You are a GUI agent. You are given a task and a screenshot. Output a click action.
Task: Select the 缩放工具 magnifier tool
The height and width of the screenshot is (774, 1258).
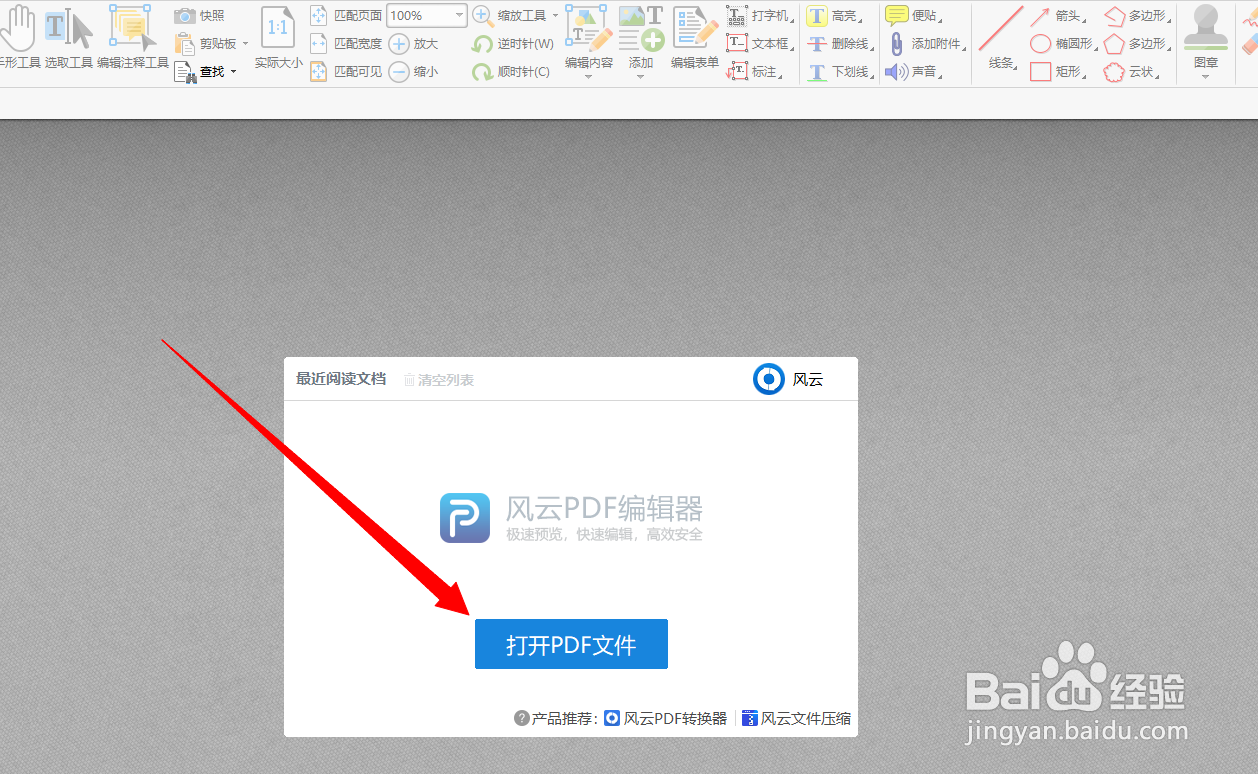(x=509, y=16)
